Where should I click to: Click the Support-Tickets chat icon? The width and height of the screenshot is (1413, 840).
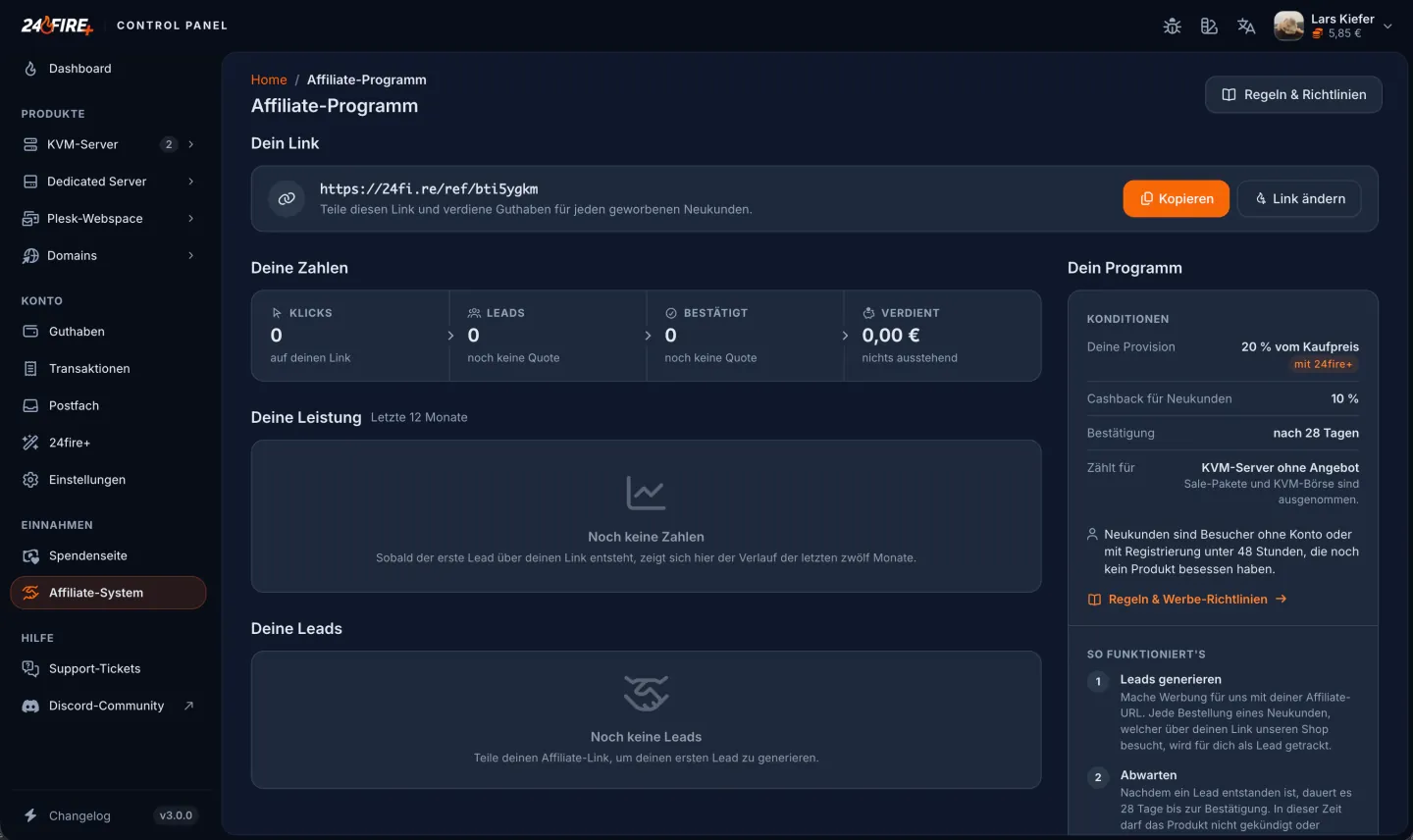pyautogui.click(x=30, y=669)
